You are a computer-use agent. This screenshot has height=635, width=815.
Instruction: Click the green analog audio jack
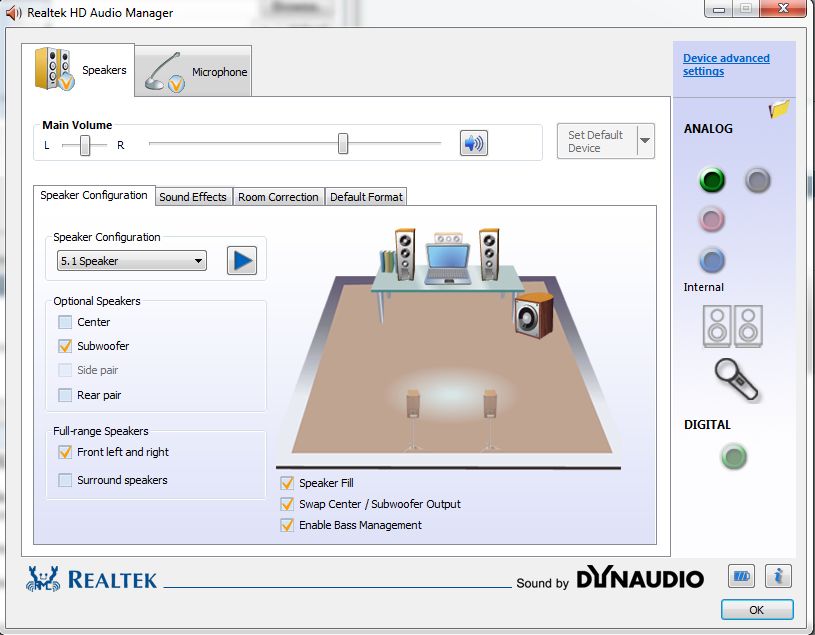(x=711, y=180)
